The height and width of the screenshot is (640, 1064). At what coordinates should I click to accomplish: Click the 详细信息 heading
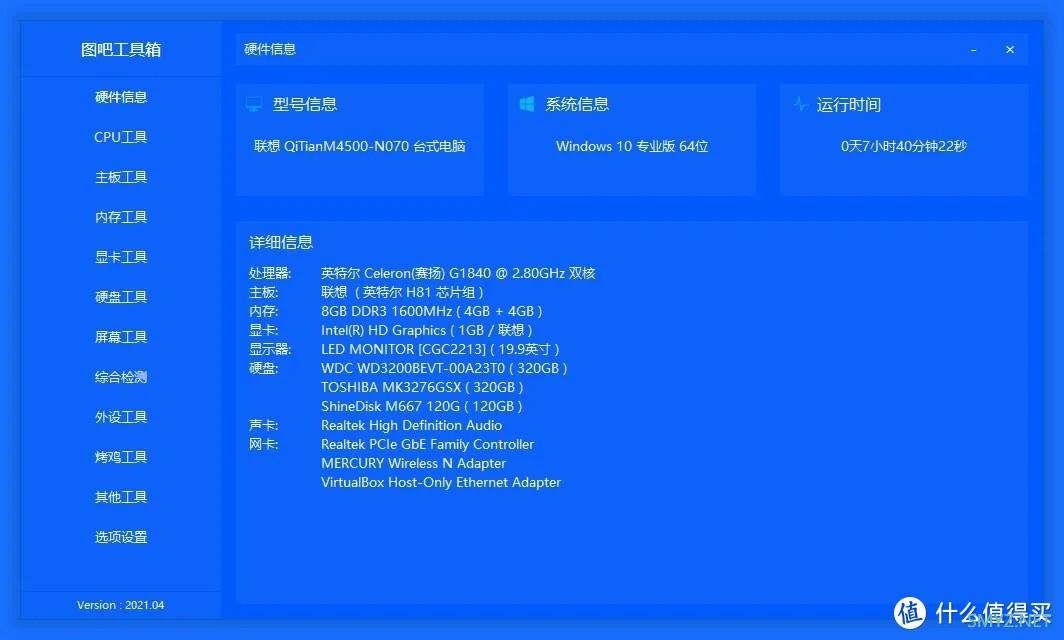[x=281, y=242]
